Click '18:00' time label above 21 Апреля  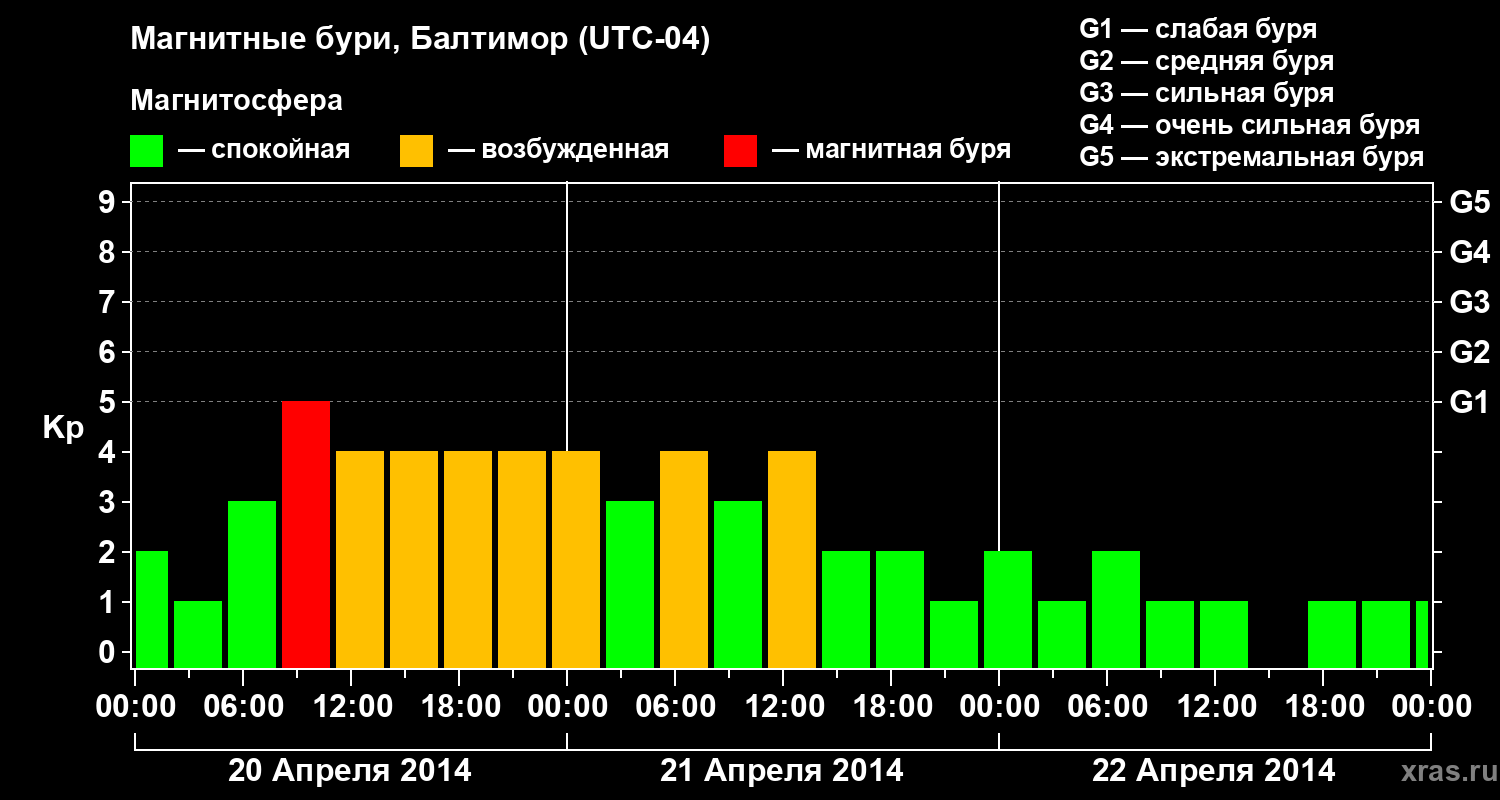tap(892, 706)
